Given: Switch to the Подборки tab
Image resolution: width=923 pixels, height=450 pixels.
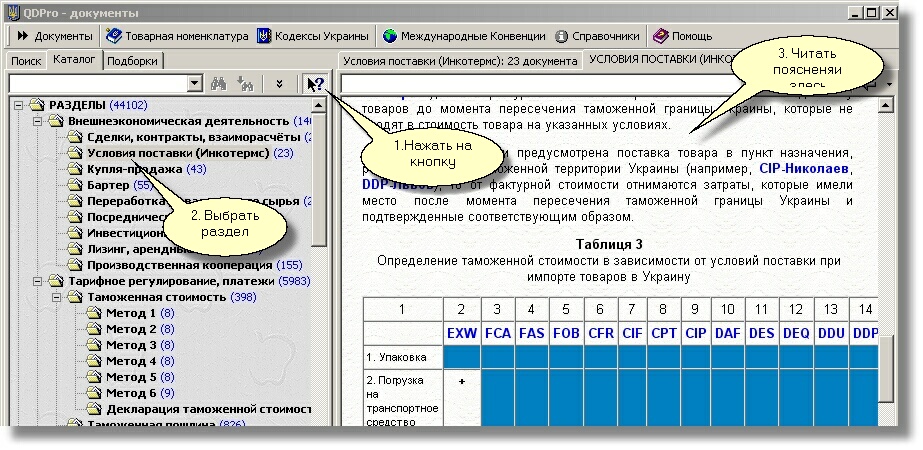Looking at the screenshot, I should [x=132, y=60].
